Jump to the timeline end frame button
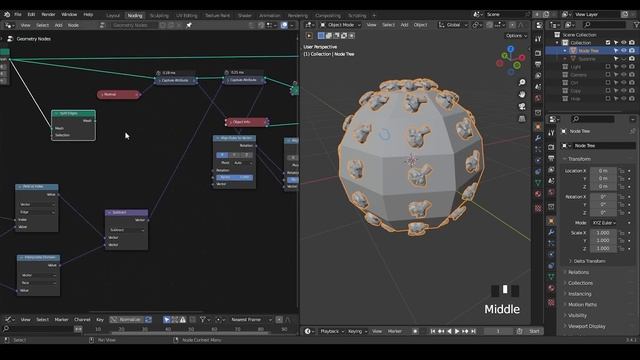 (x=473, y=331)
